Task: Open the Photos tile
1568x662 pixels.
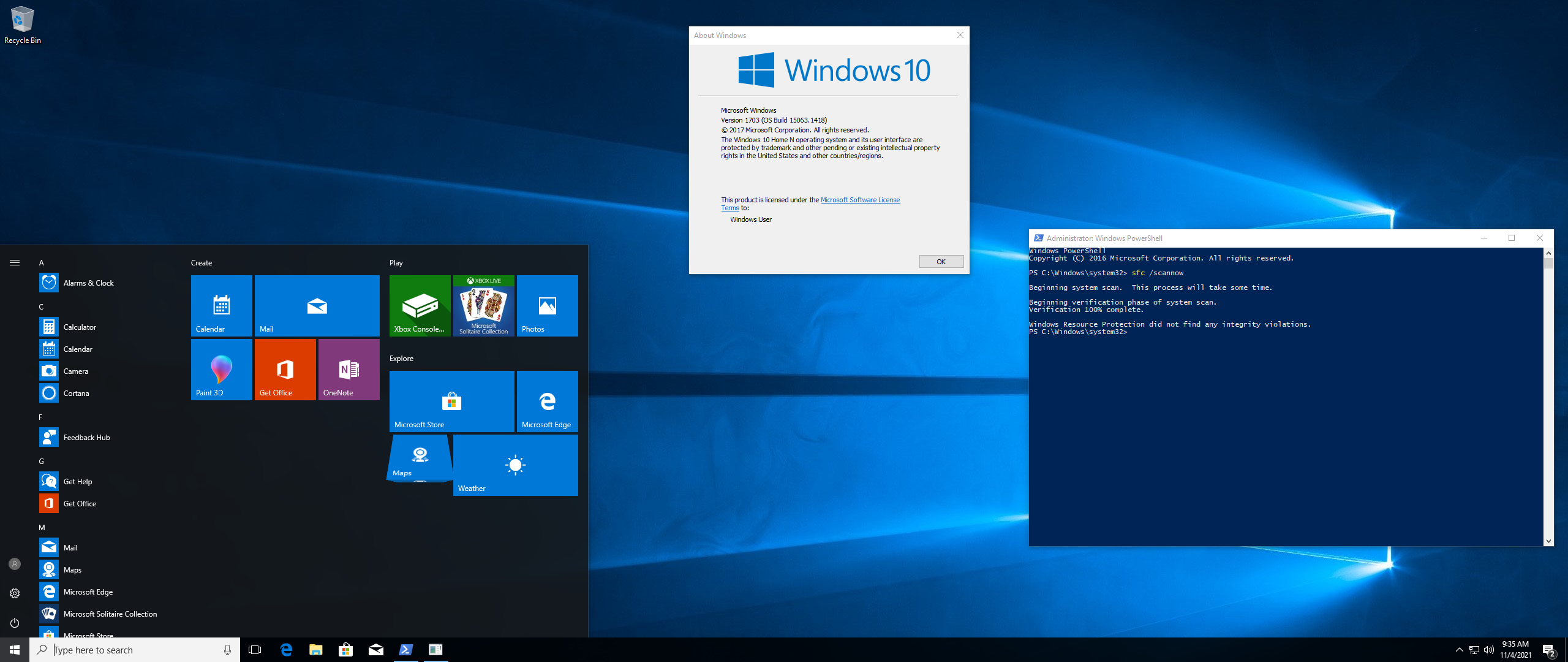Action: point(548,306)
